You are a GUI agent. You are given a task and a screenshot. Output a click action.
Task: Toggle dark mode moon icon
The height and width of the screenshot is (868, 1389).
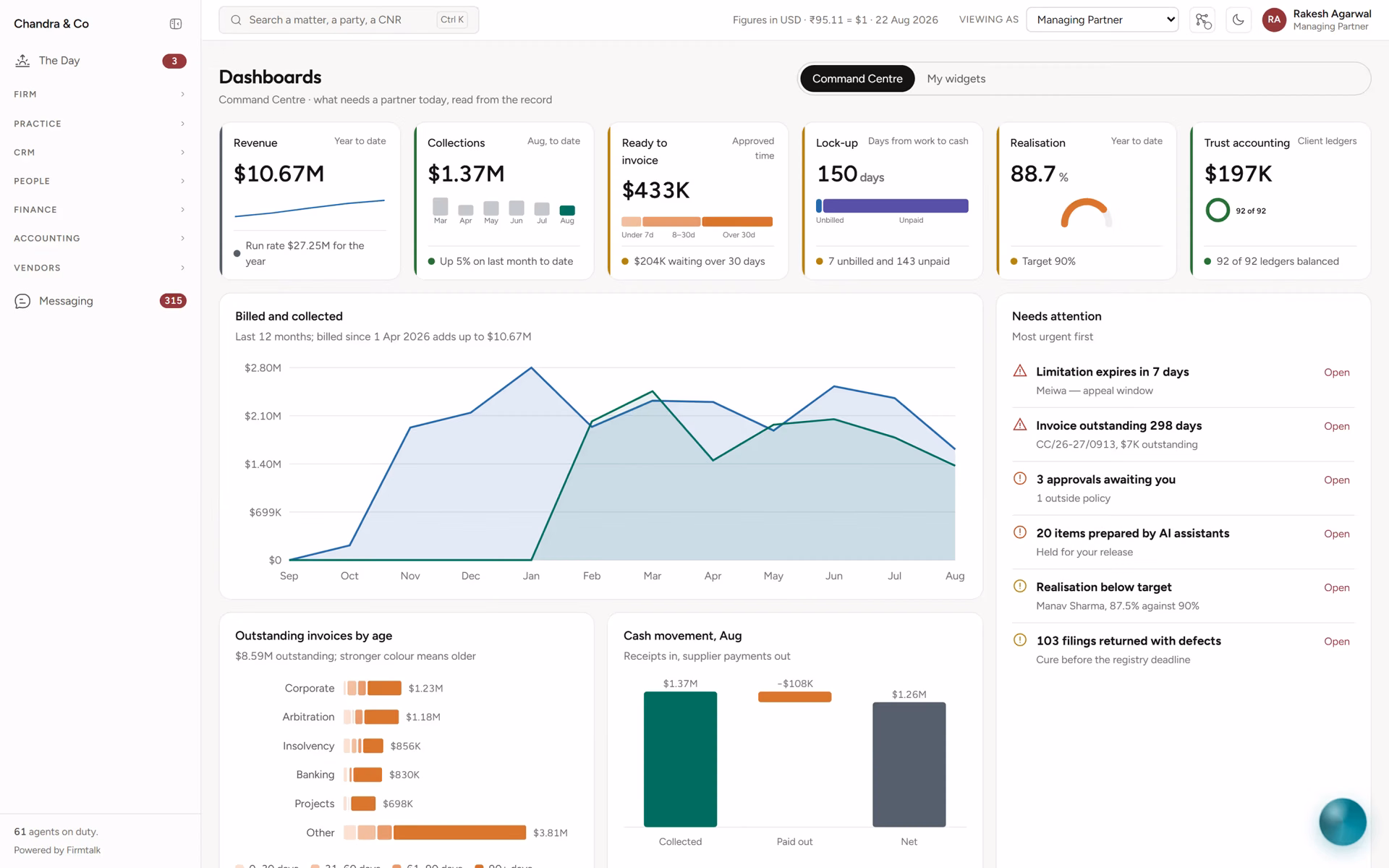1239,20
